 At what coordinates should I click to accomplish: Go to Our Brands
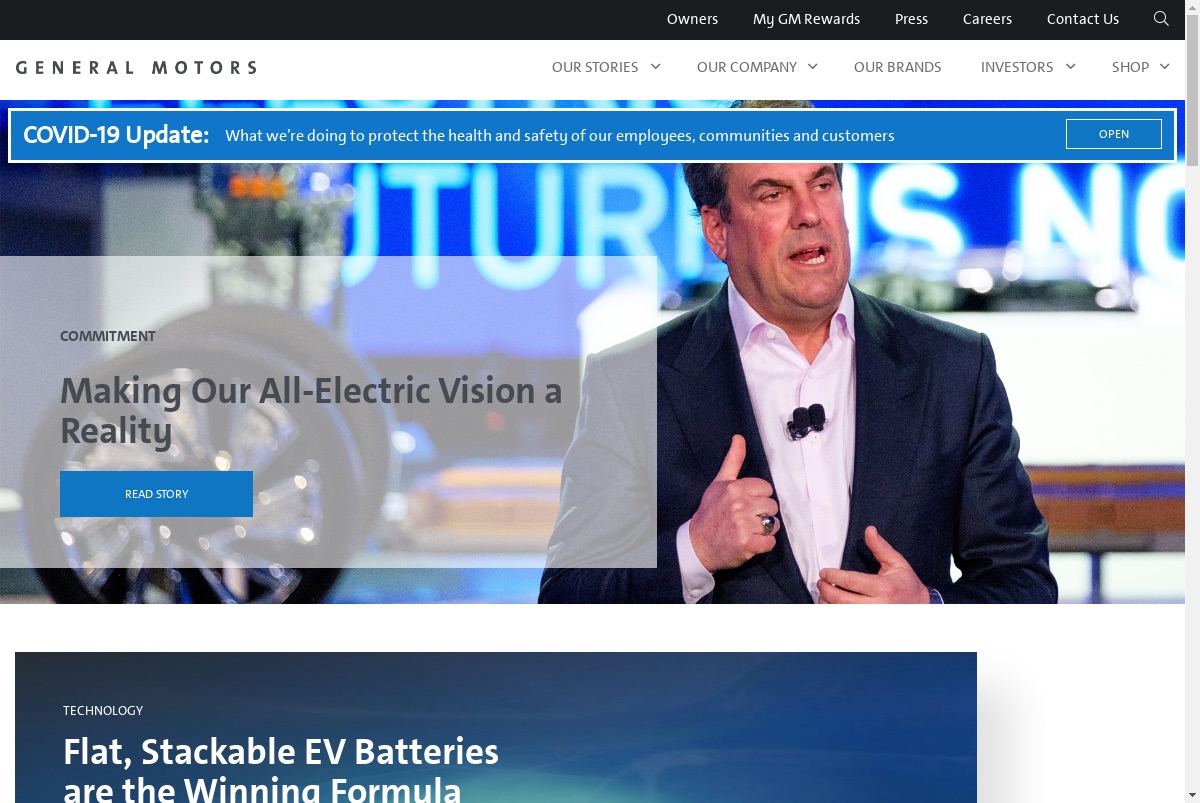pos(898,67)
